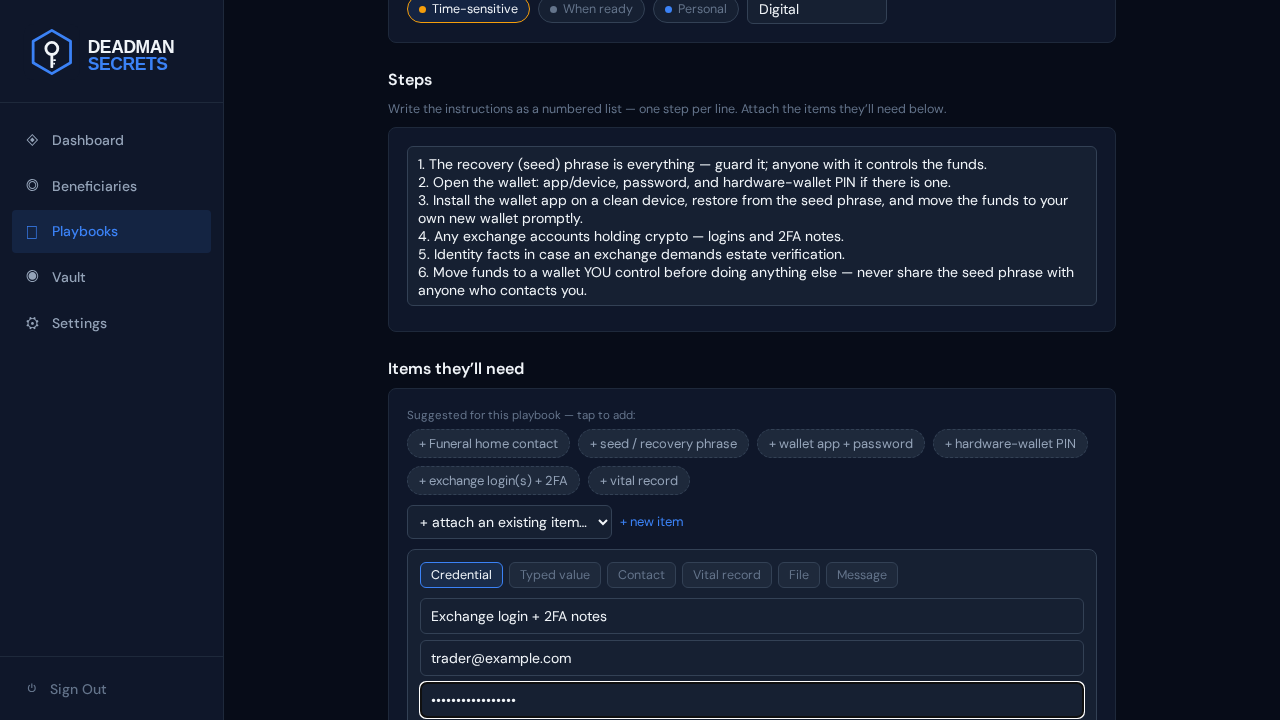This screenshot has height=720, width=1280.
Task: Add suggested vital record item
Action: (638, 481)
